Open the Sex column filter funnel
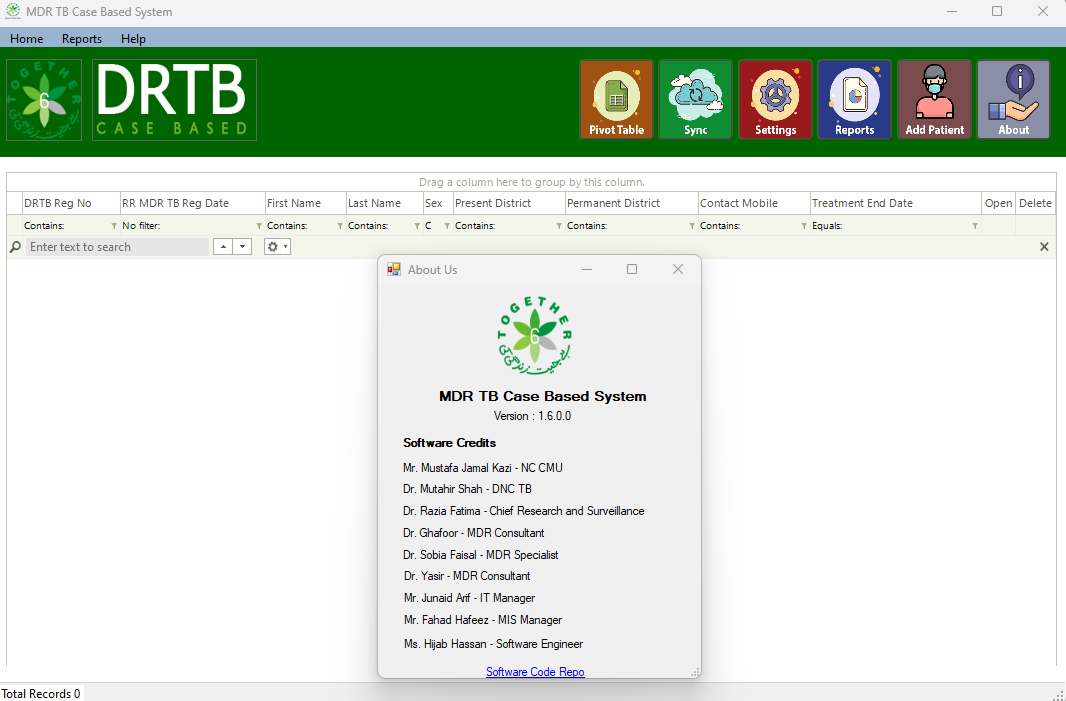This screenshot has width=1066, height=701. (x=447, y=226)
